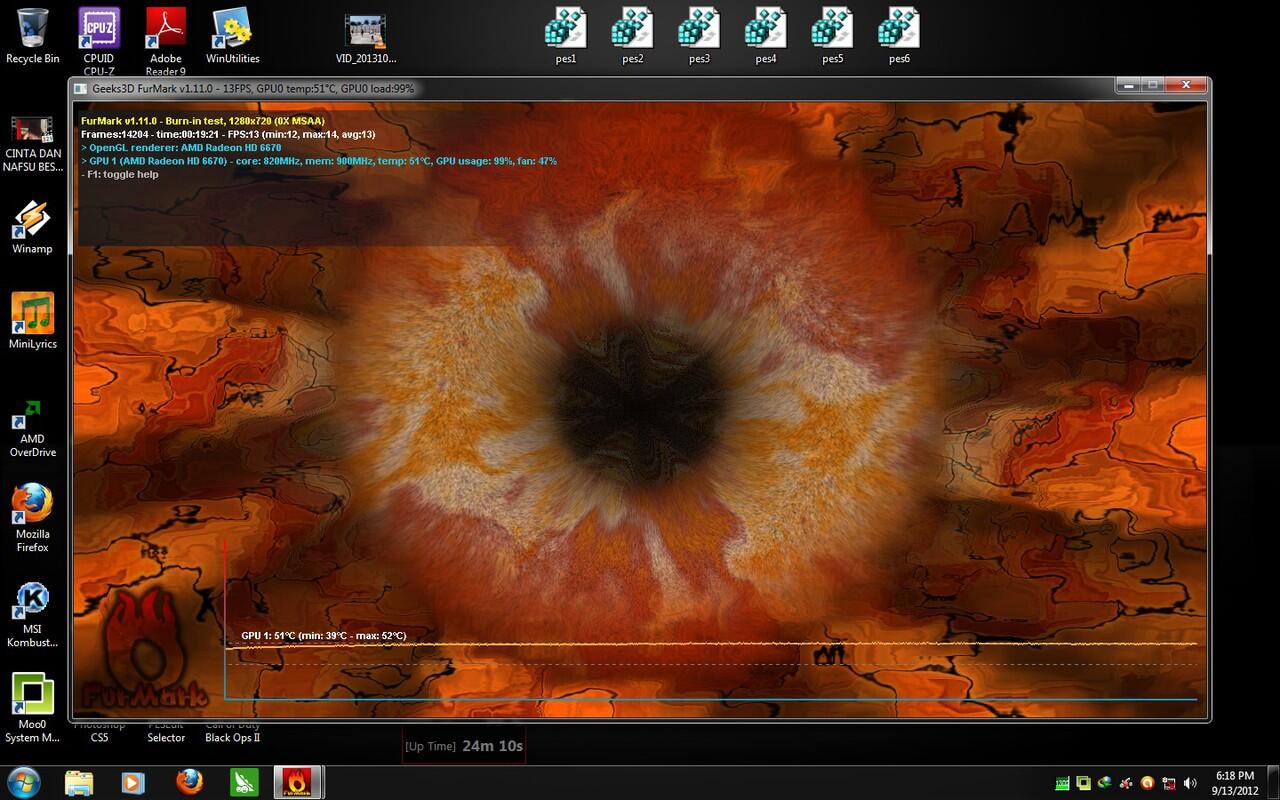
Task: Open the Adobe Reader 9 shortcut
Action: click(166, 42)
